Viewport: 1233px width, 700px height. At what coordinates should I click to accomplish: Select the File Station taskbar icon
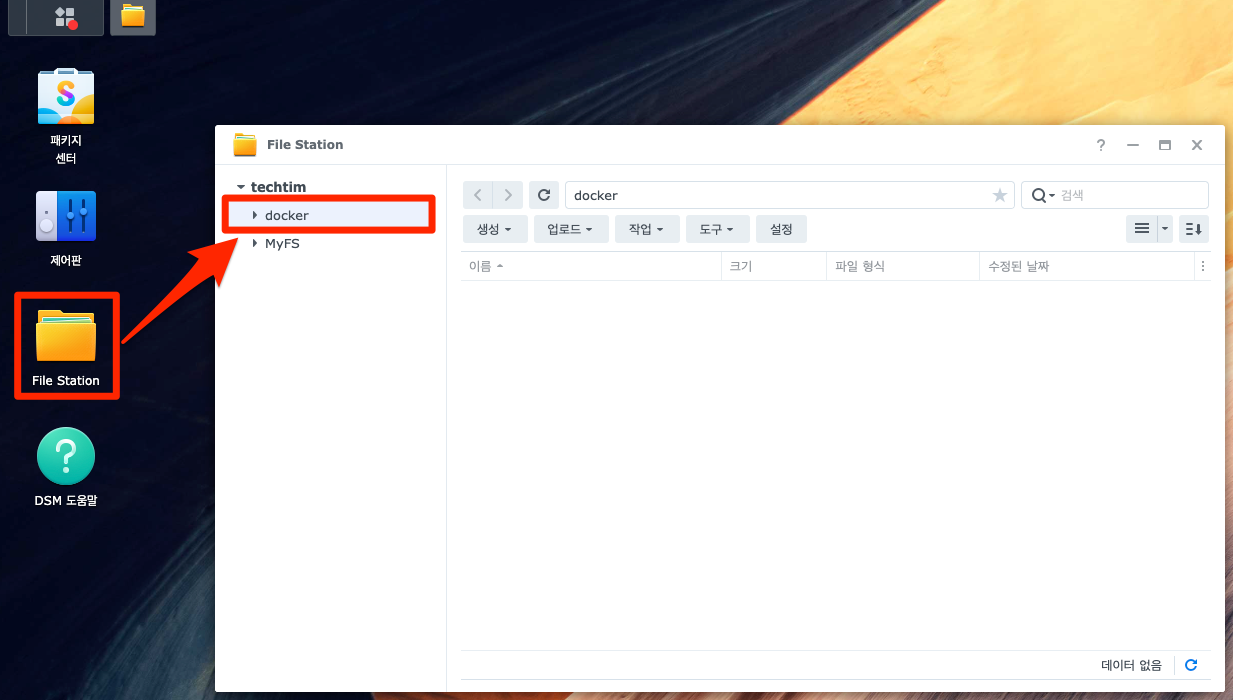tap(132, 16)
